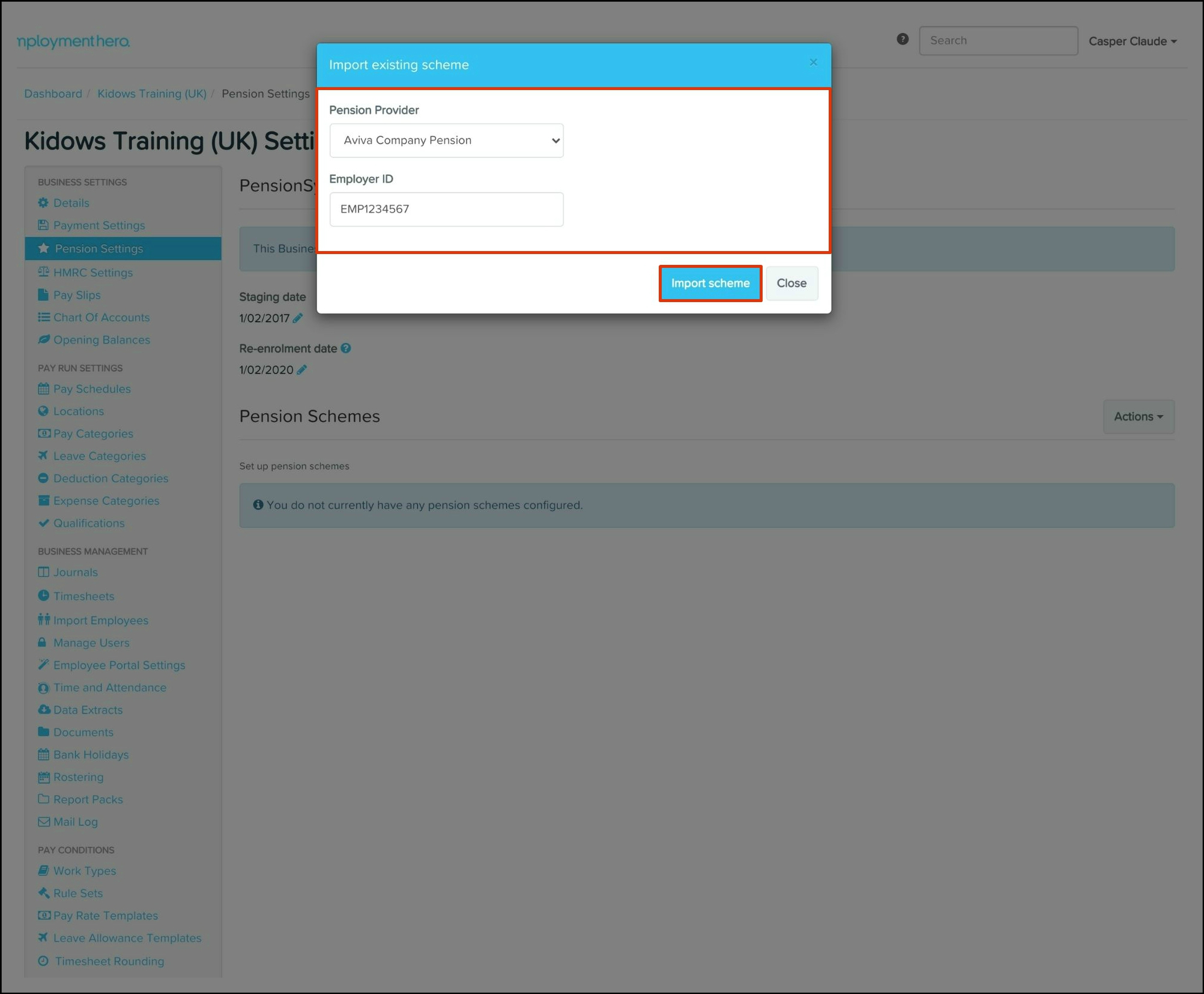Click the Employer ID text field
This screenshot has width=1204, height=994.
[x=446, y=209]
